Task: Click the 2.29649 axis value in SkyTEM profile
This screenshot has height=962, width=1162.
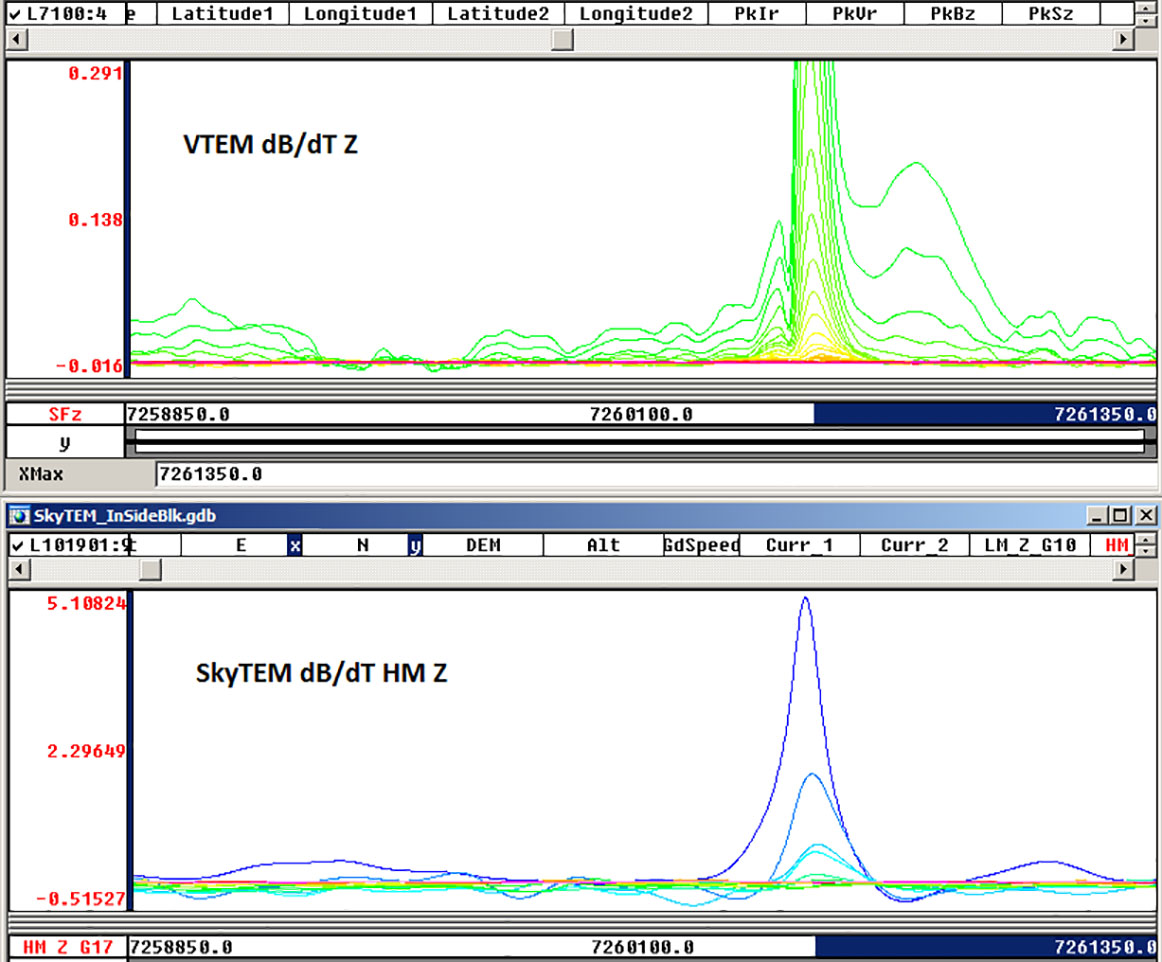Action: [x=86, y=751]
